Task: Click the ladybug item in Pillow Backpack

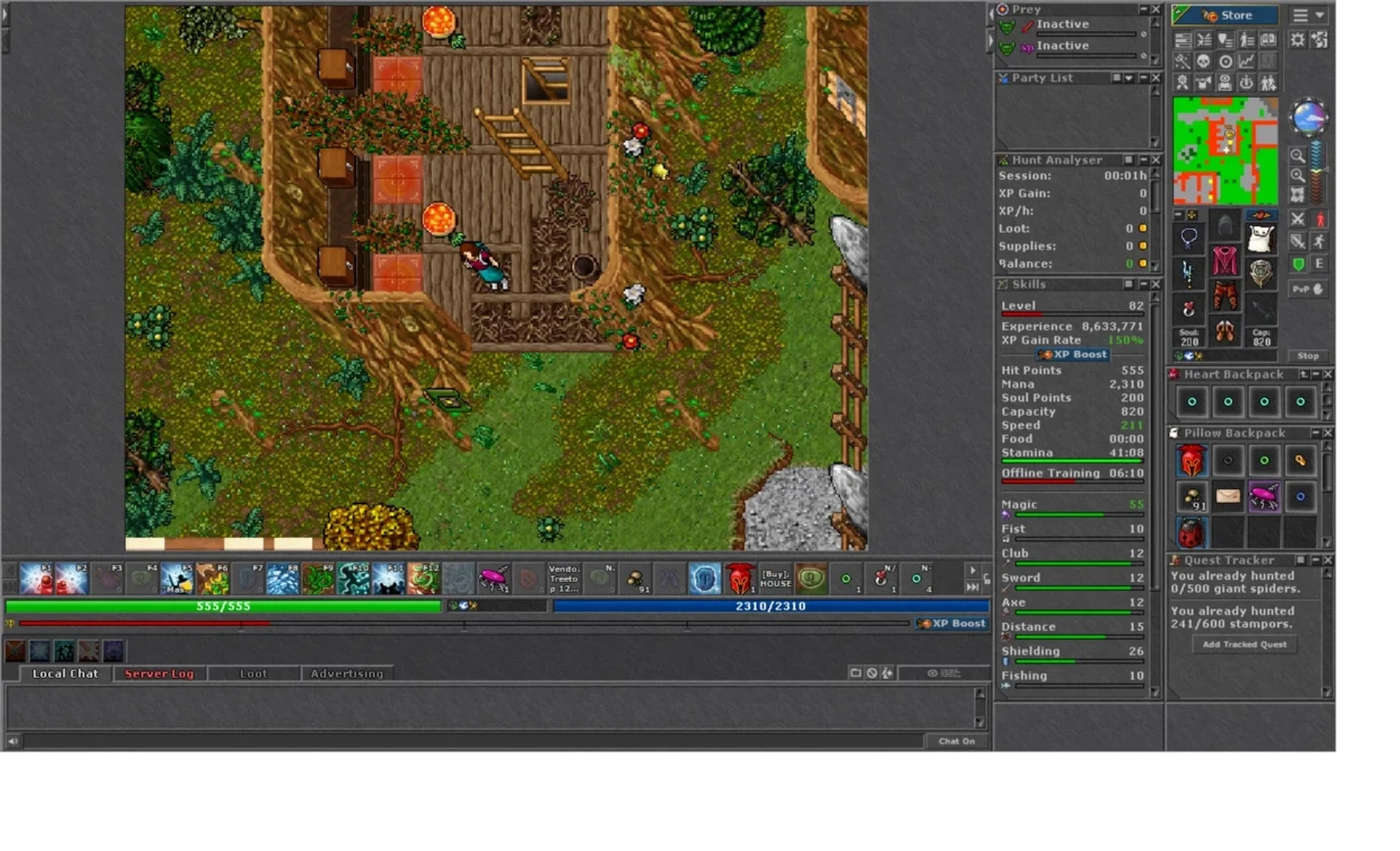Action: pyautogui.click(x=1192, y=533)
